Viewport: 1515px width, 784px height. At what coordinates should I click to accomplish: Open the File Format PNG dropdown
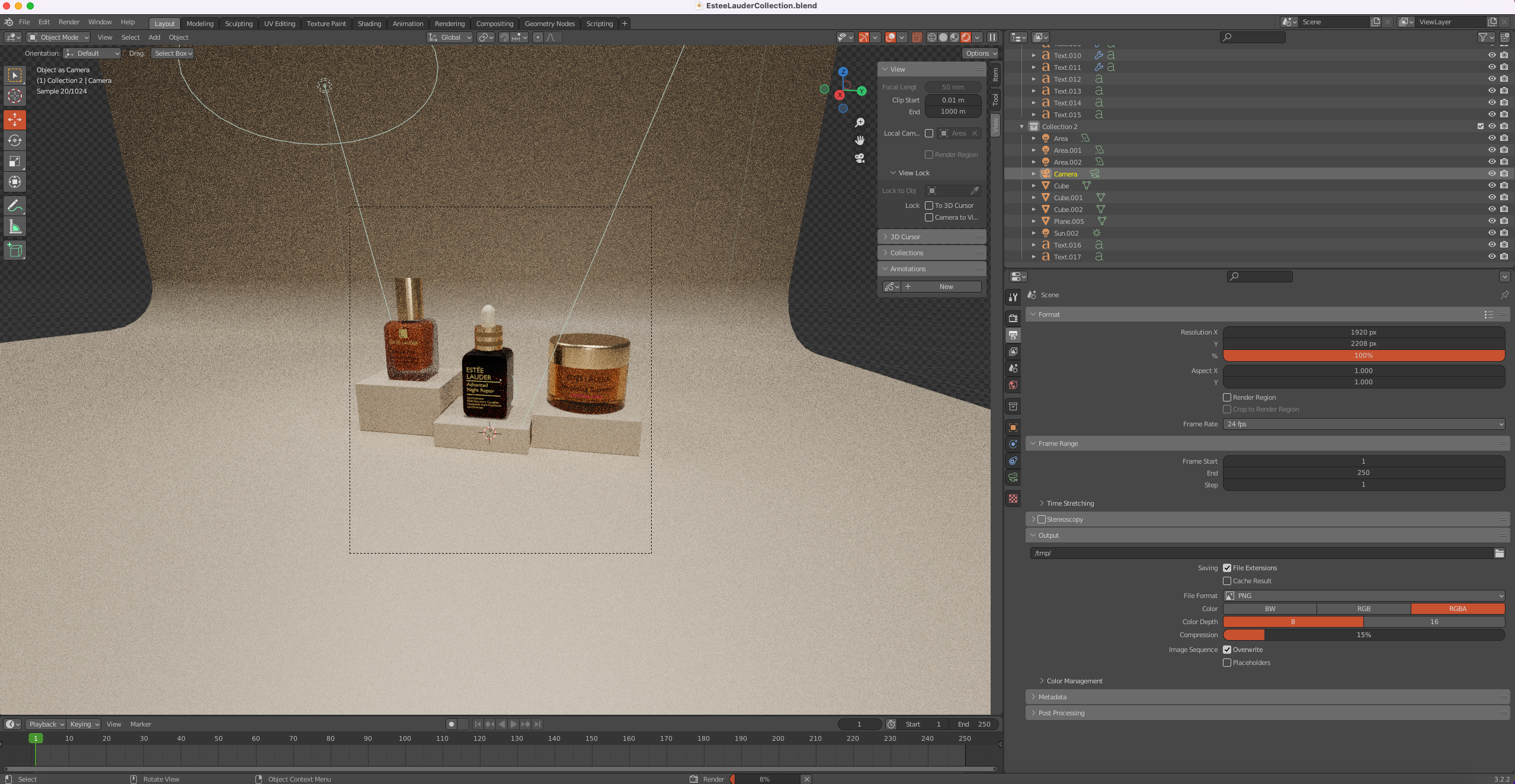click(1363, 596)
